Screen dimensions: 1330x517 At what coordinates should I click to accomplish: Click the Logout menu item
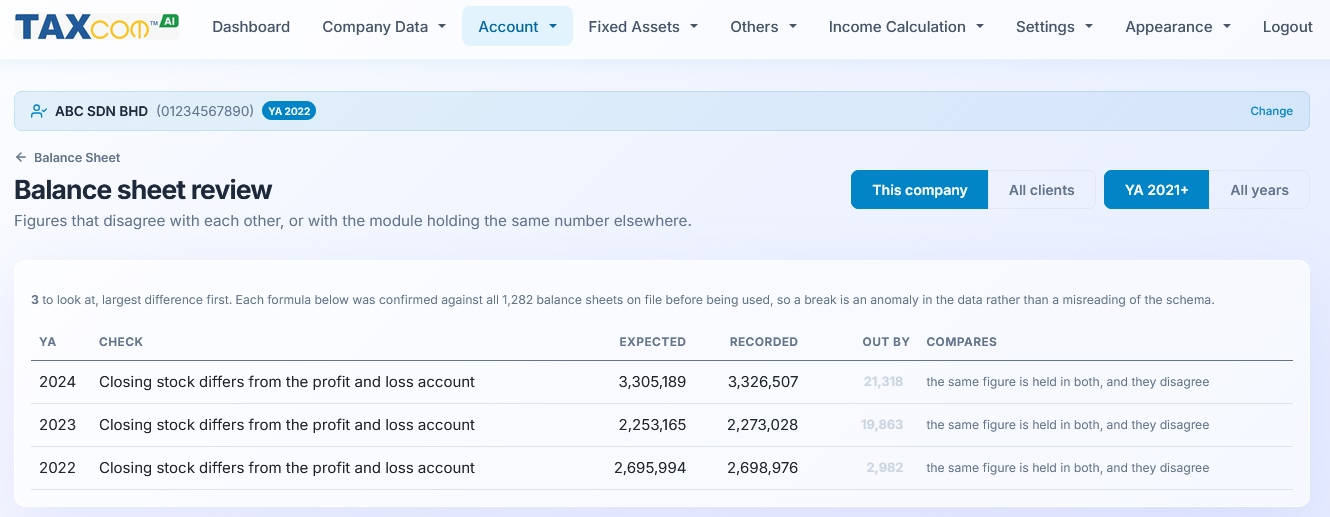point(1288,27)
